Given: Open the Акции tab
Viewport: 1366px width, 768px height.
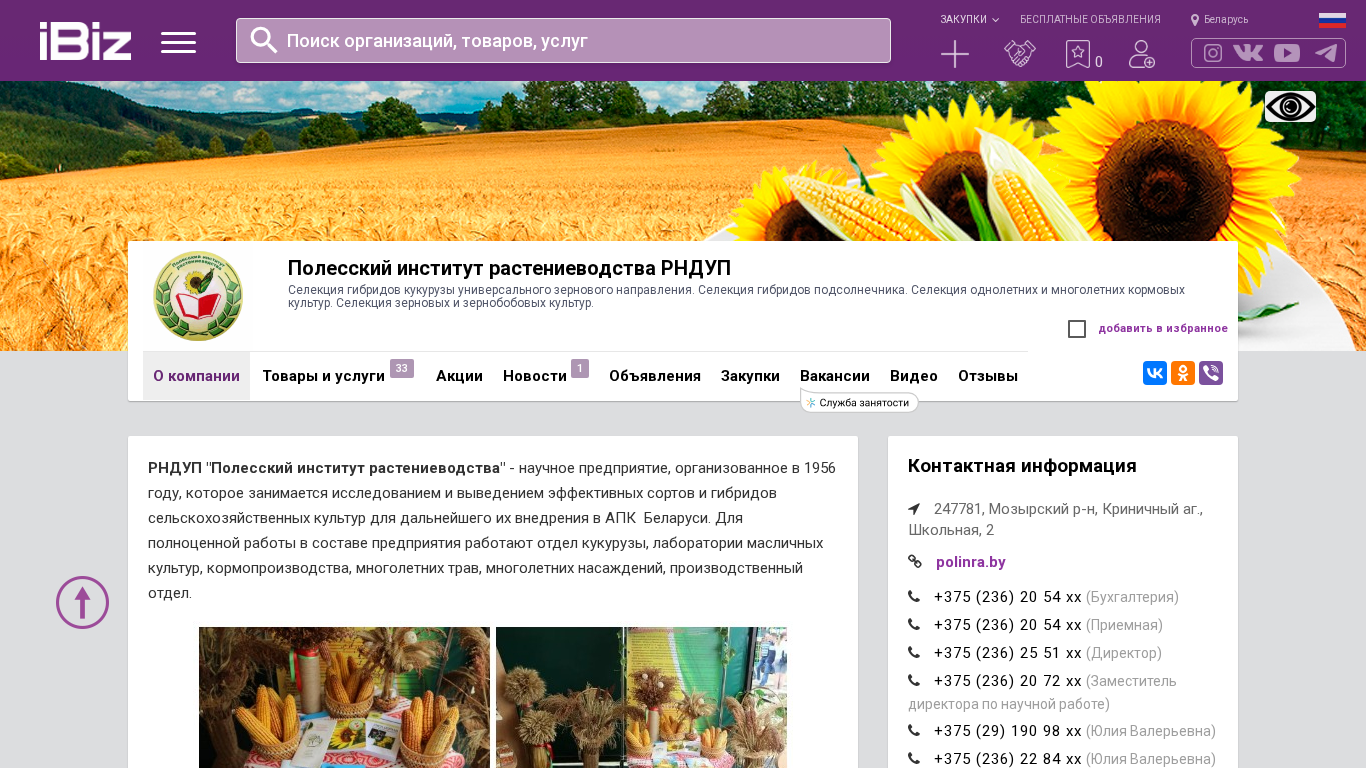Looking at the screenshot, I should (x=459, y=376).
